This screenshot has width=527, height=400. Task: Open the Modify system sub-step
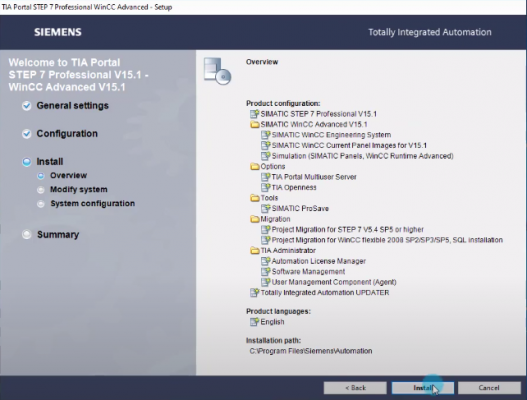click(x=79, y=190)
